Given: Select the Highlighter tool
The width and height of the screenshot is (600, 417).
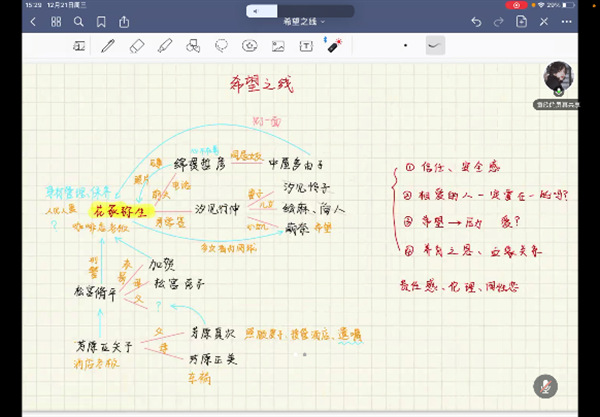Looking at the screenshot, I should click(x=165, y=46).
